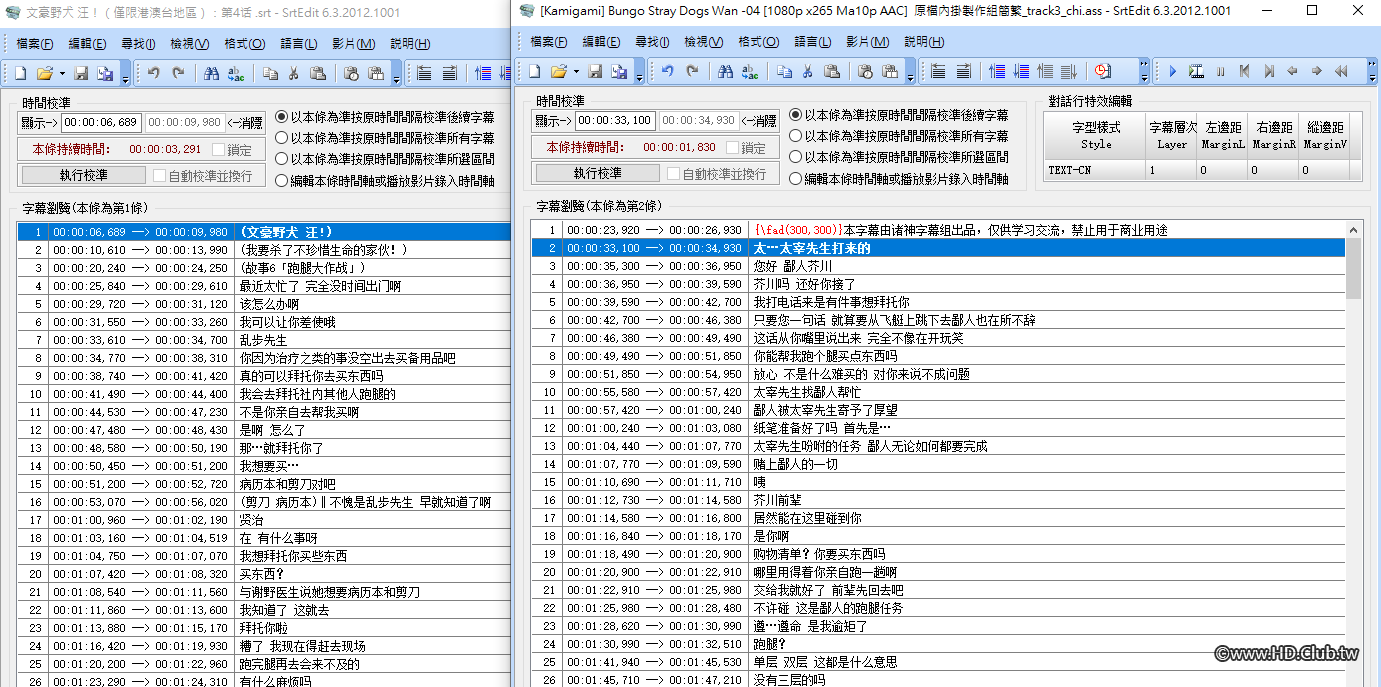The height and width of the screenshot is (687, 1381).
Task: Click start time field 00:00:06,689 in left window
Action: 101,123
